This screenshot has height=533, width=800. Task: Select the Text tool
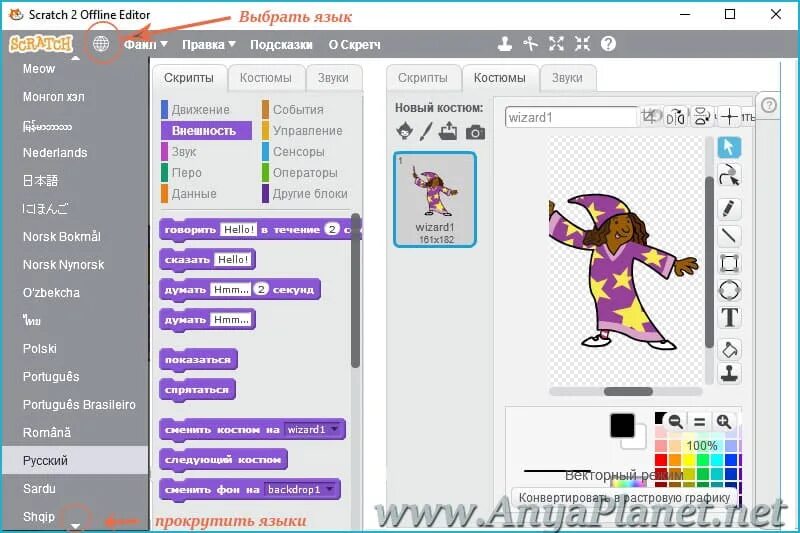729,317
